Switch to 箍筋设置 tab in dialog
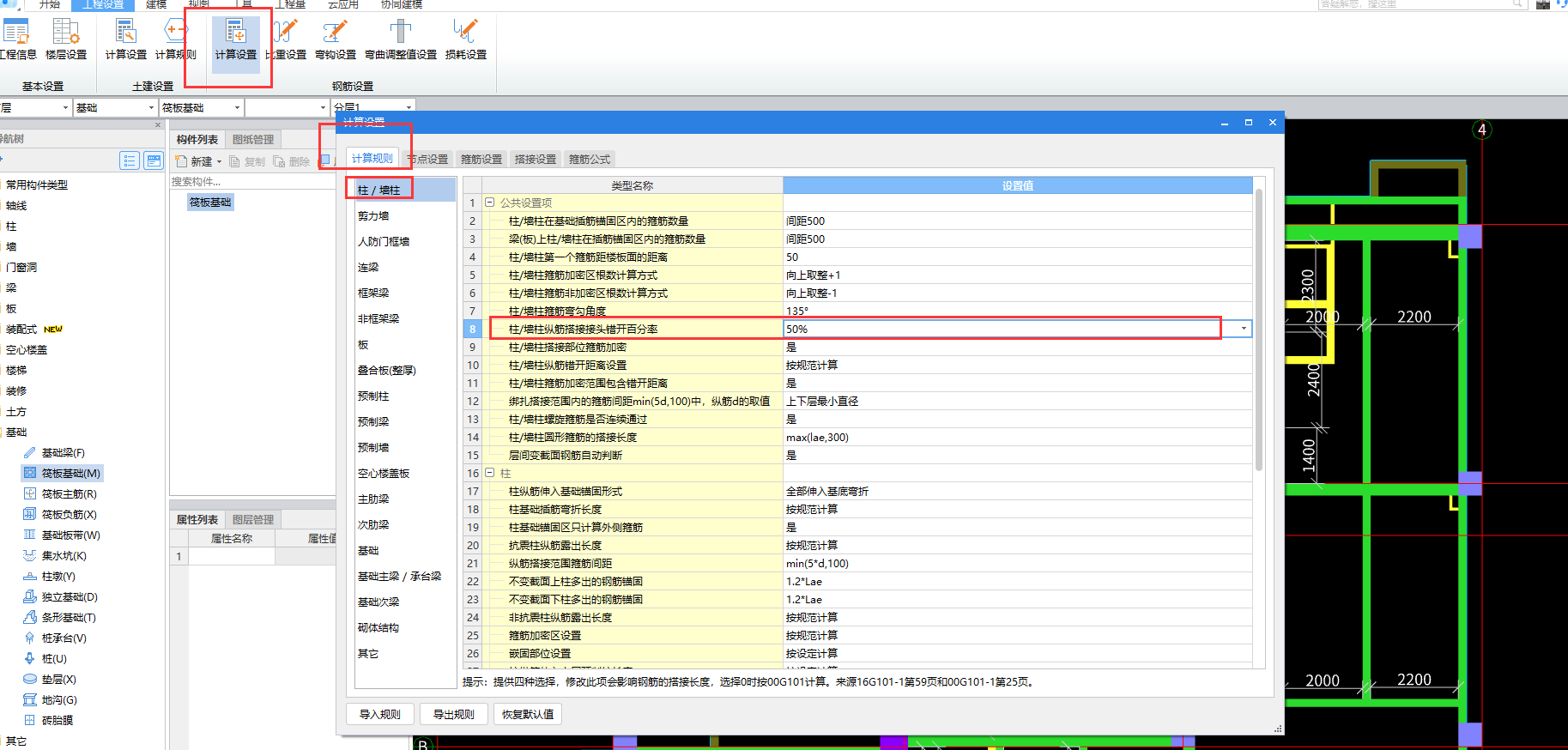1568x750 pixels. 481,159
